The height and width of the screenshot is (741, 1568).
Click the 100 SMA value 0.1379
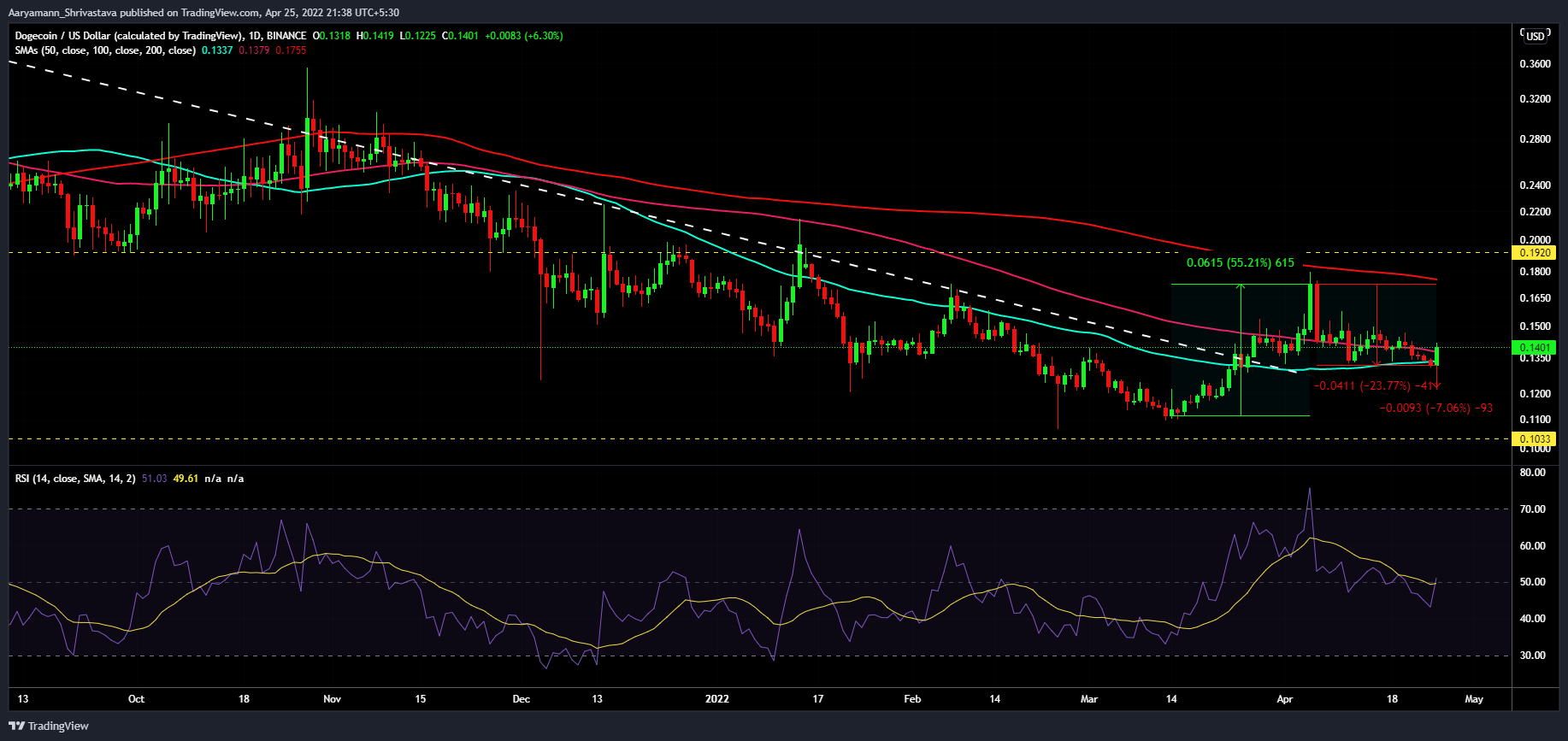pos(254,50)
